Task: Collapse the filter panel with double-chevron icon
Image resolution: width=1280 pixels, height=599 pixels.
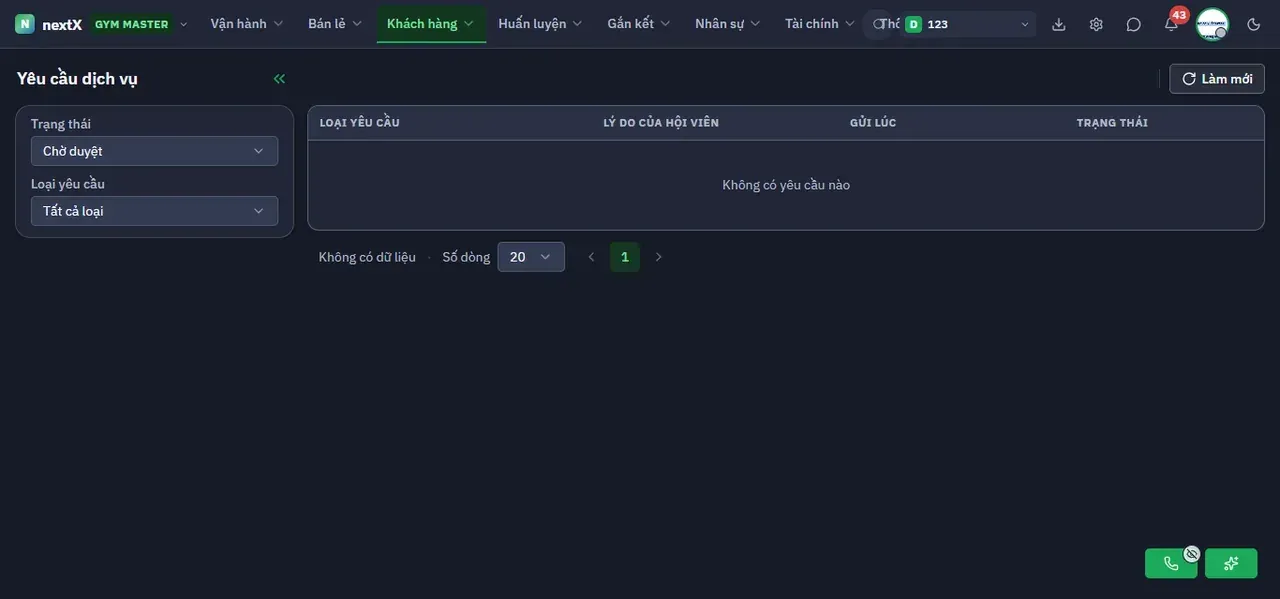Action: coord(279,79)
